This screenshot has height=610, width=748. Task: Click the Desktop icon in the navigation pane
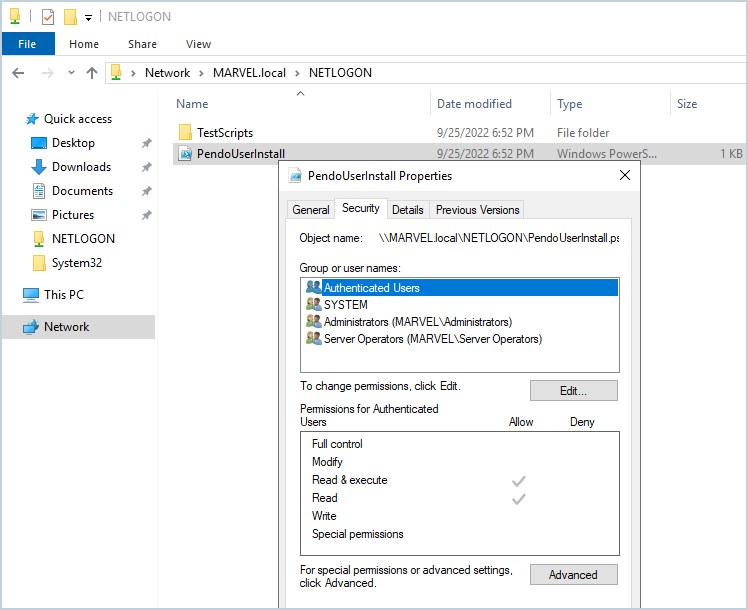tap(39, 143)
